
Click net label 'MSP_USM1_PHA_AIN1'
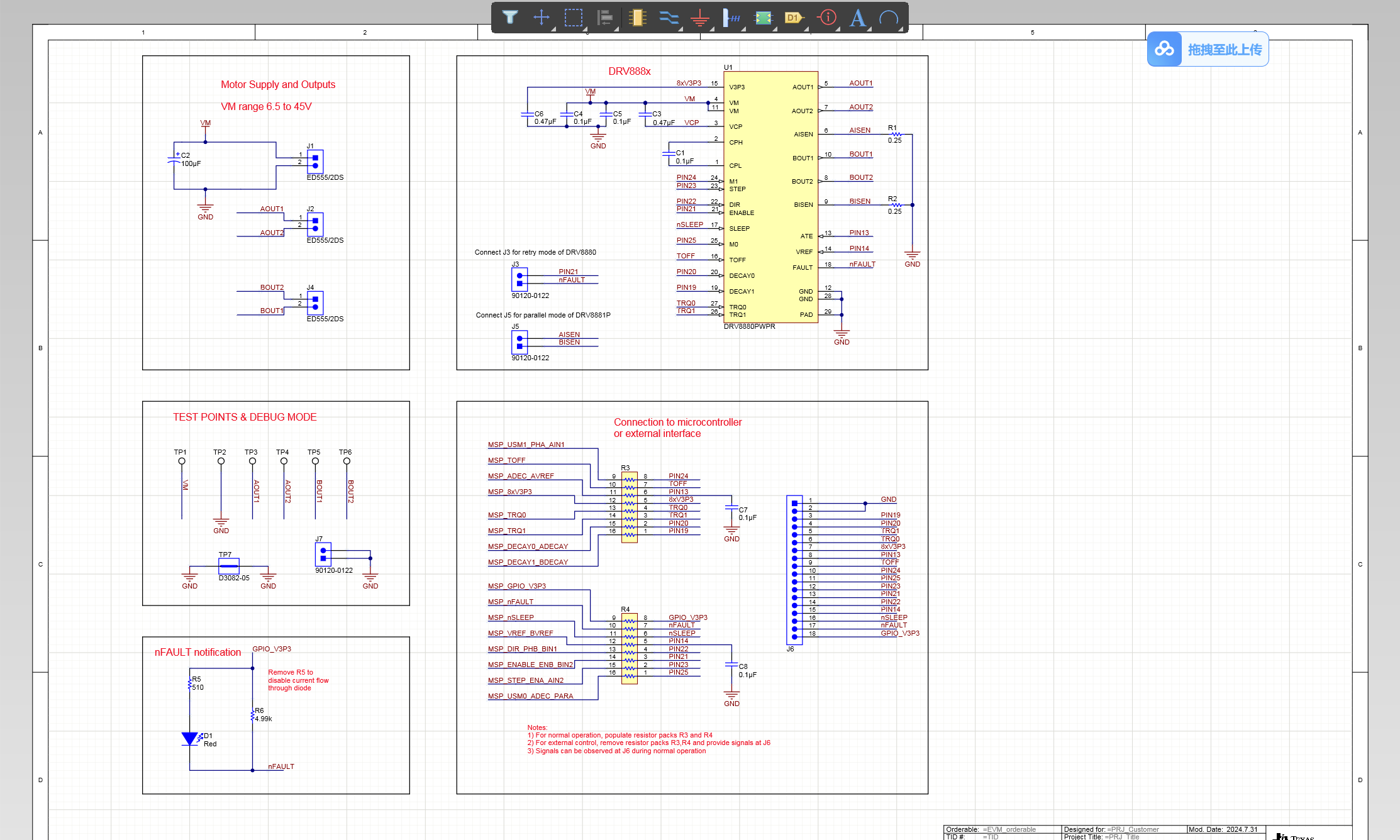coord(526,445)
